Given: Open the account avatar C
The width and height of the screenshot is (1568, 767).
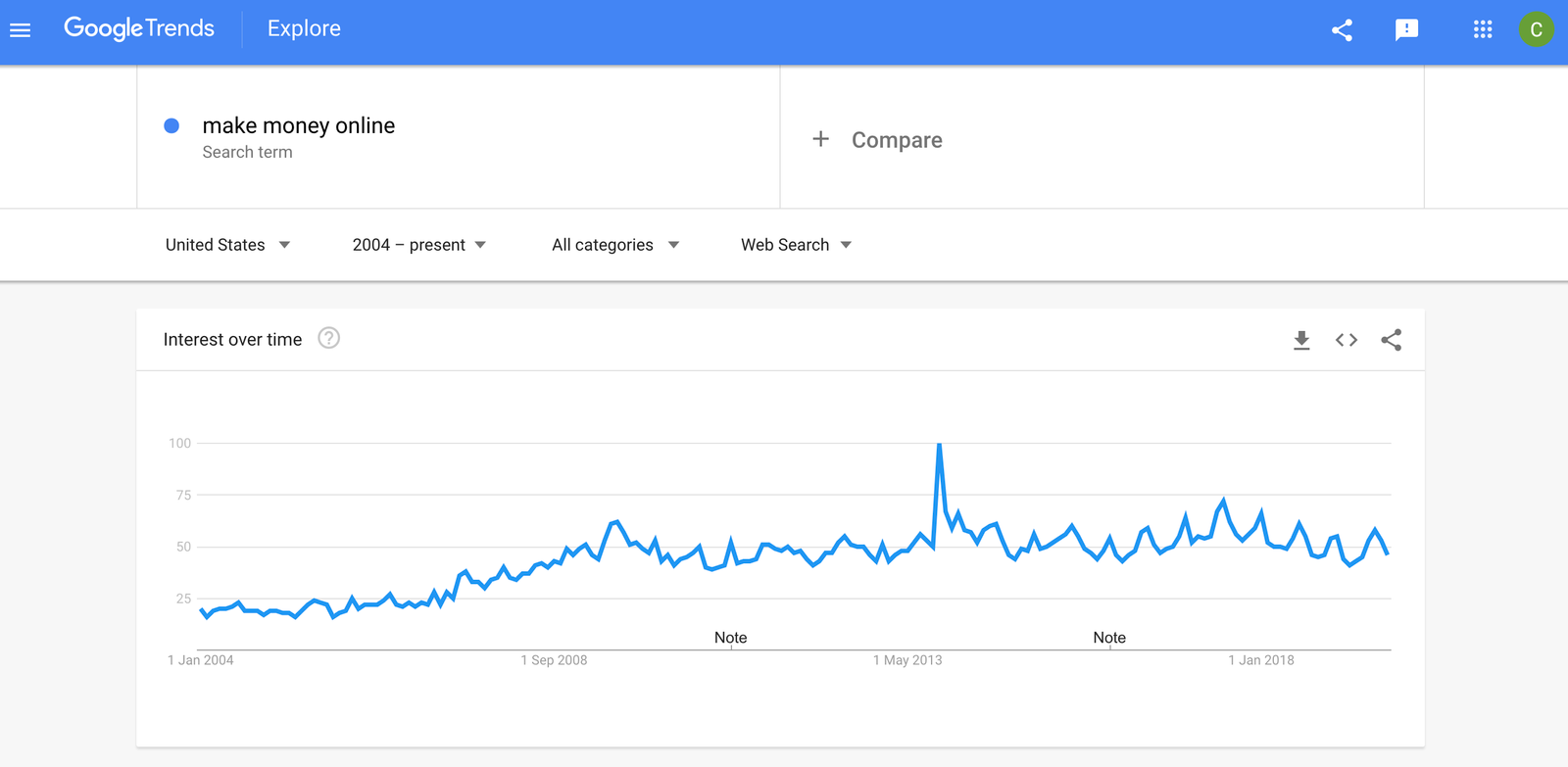Looking at the screenshot, I should 1536,29.
